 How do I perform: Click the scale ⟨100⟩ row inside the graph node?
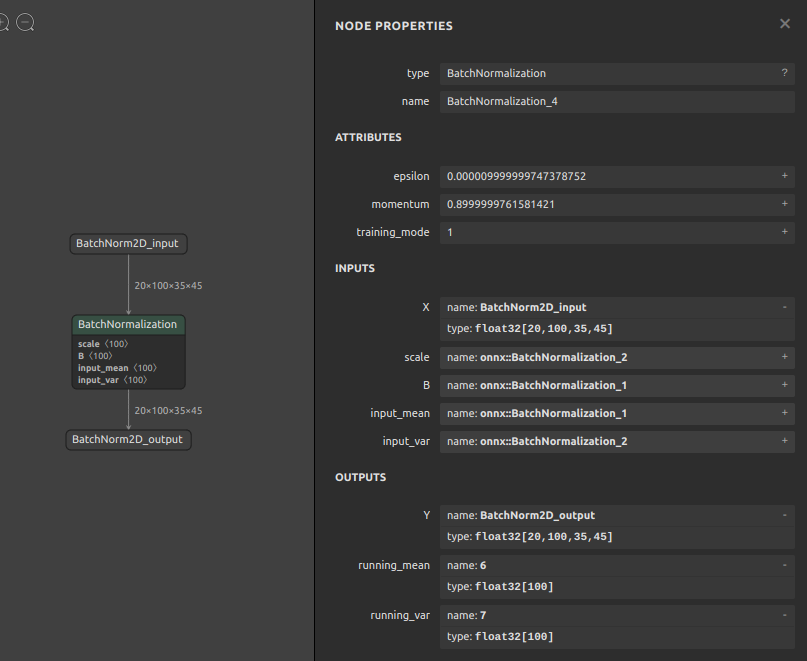103,344
